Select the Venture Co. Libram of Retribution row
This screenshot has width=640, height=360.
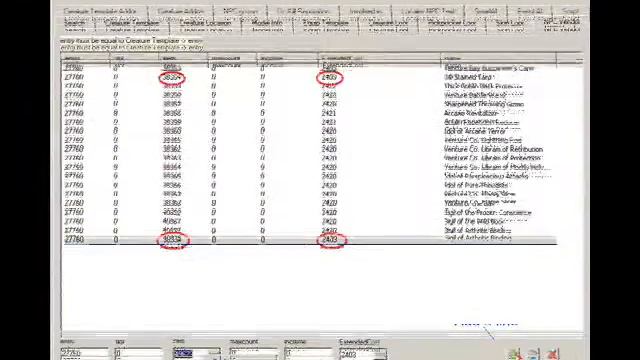click(309, 149)
